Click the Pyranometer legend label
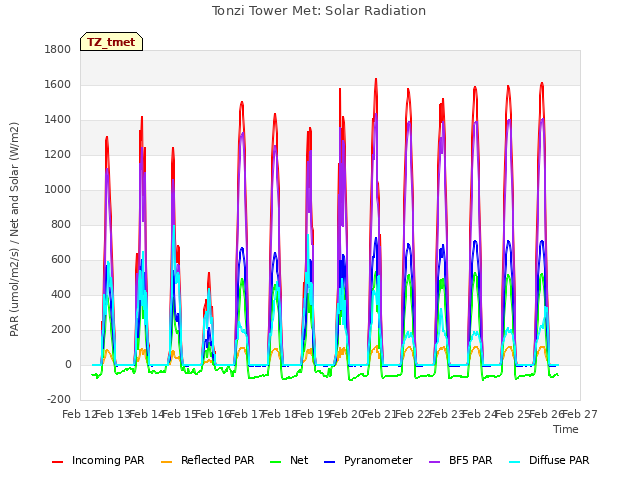The height and width of the screenshot is (480, 640). pyautogui.click(x=378, y=460)
